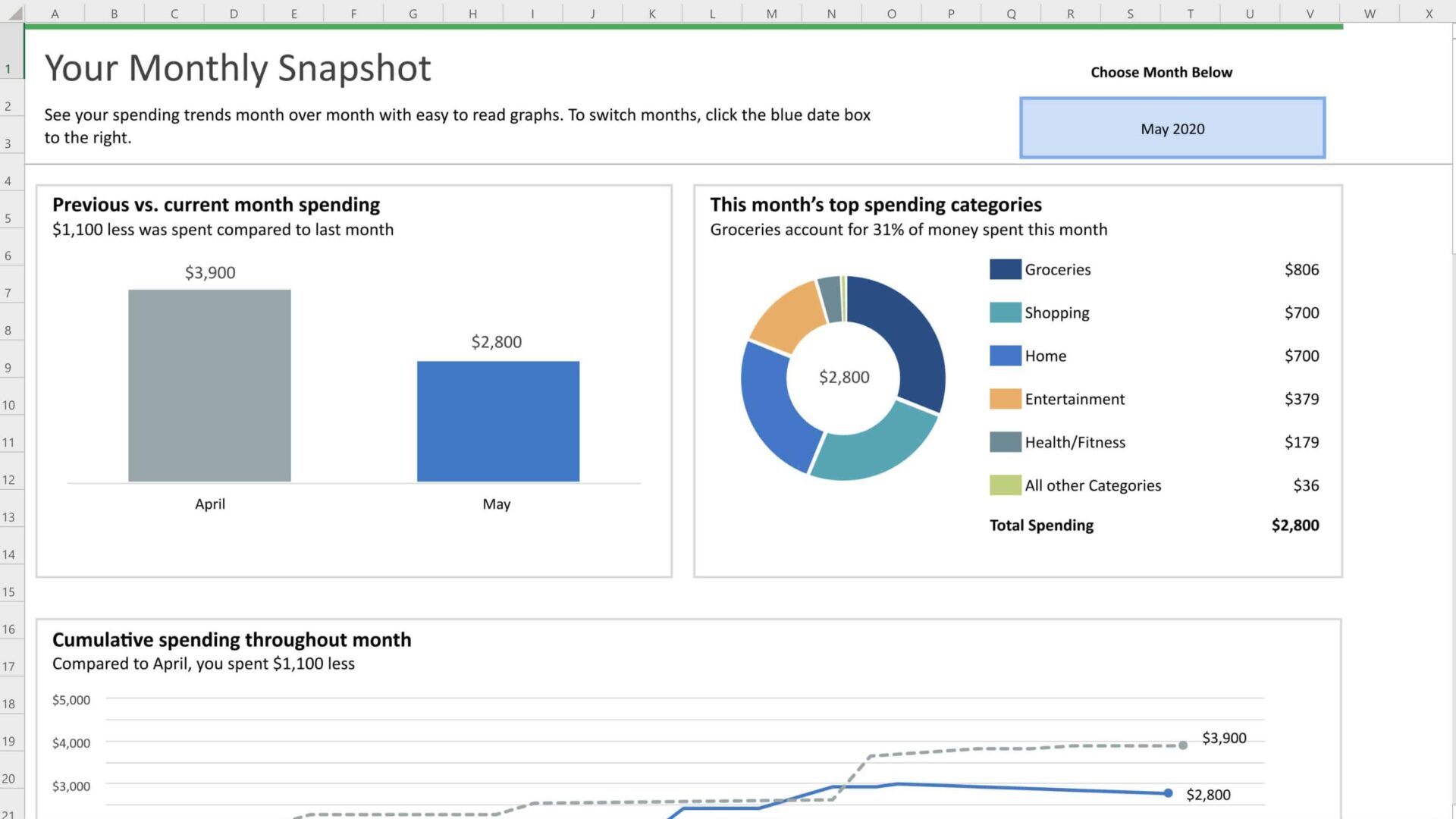Click the Shopping legend label
The image size is (1456, 819).
pos(1057,312)
